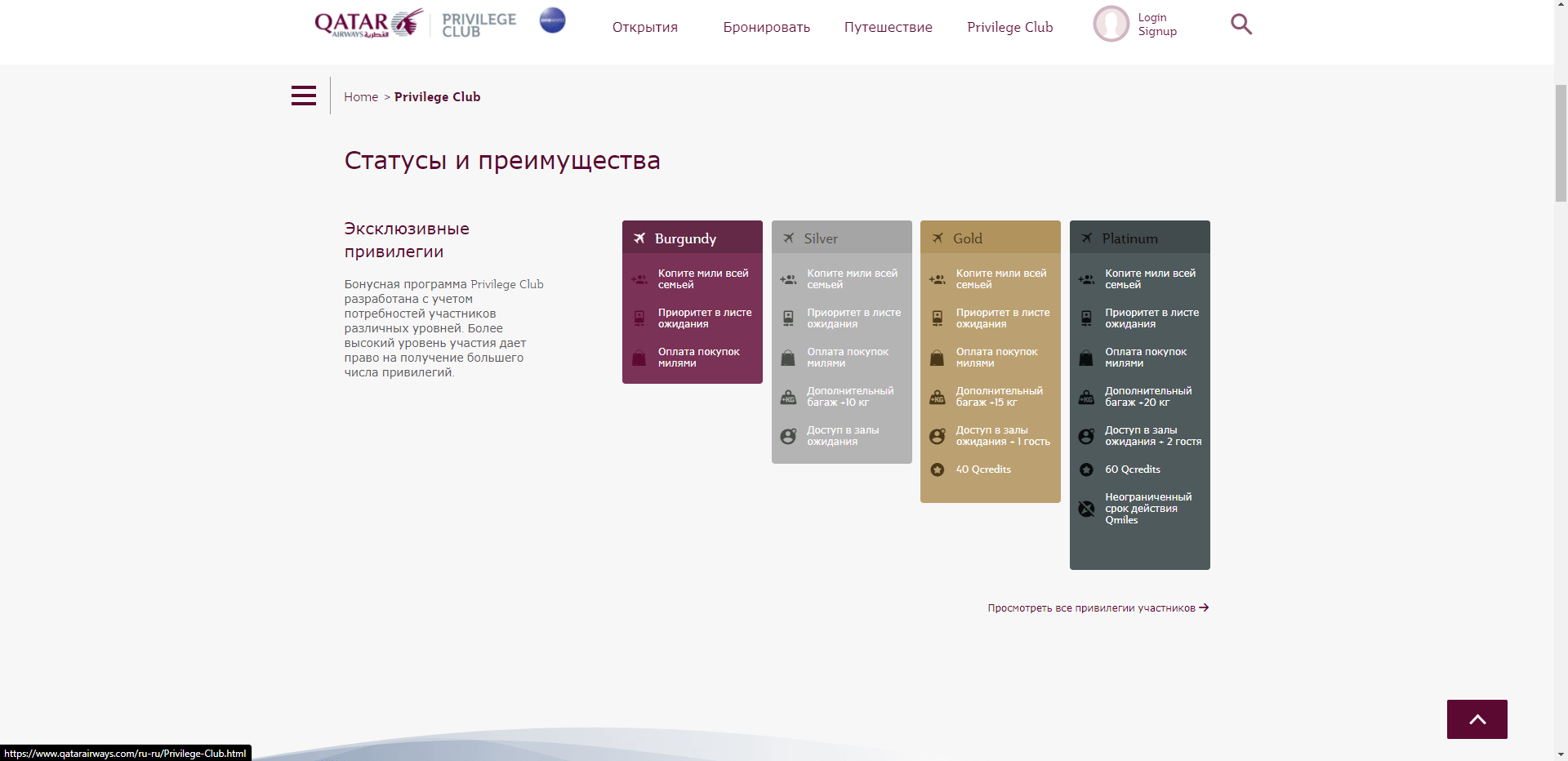Click the 'Эксклюзивные привилегии' subheading
Viewport: 1568px width, 761px height.
click(x=407, y=240)
